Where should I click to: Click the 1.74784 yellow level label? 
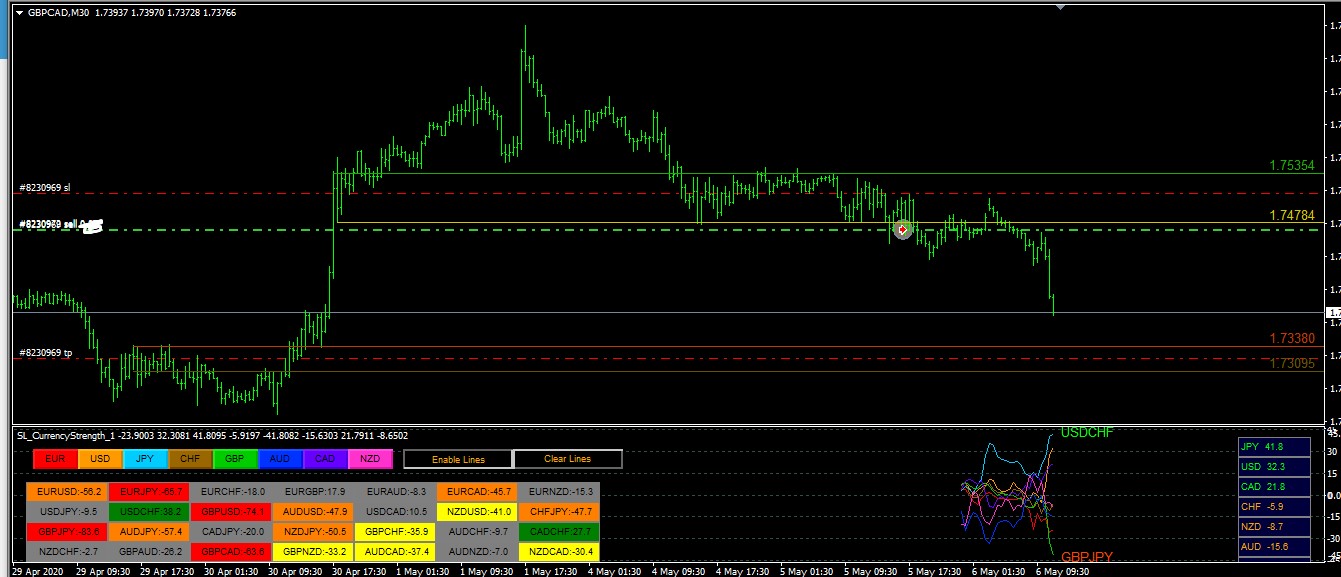click(1291, 215)
